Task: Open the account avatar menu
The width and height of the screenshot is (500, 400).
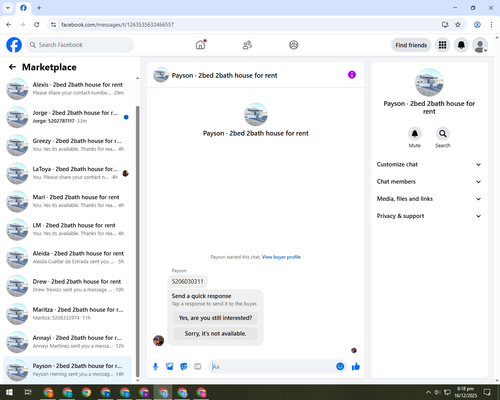Action: pos(480,45)
